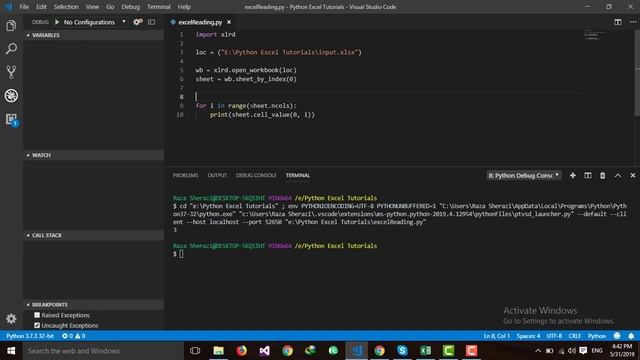Open the Debug menu

(130, 7)
